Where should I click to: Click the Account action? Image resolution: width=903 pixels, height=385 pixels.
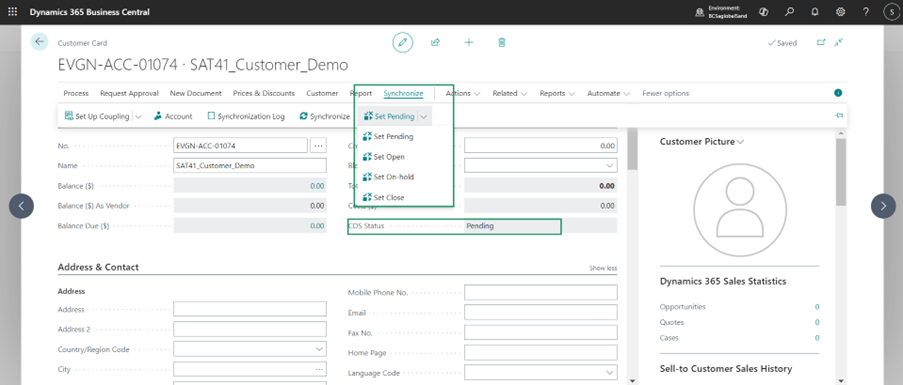point(173,116)
